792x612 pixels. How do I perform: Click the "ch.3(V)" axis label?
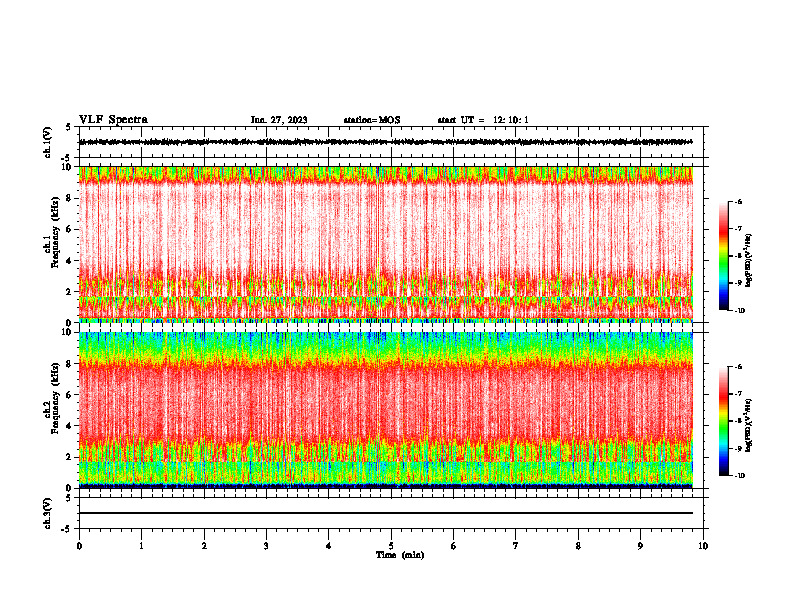pyautogui.click(x=47, y=513)
